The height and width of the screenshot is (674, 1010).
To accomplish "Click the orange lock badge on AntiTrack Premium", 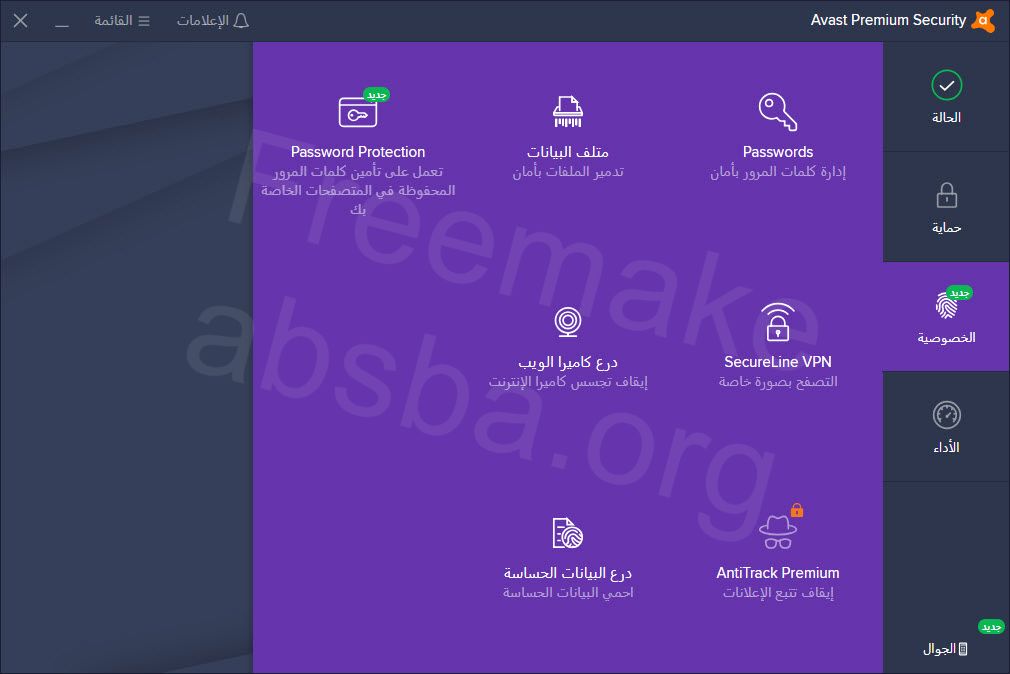I will click(x=797, y=510).
